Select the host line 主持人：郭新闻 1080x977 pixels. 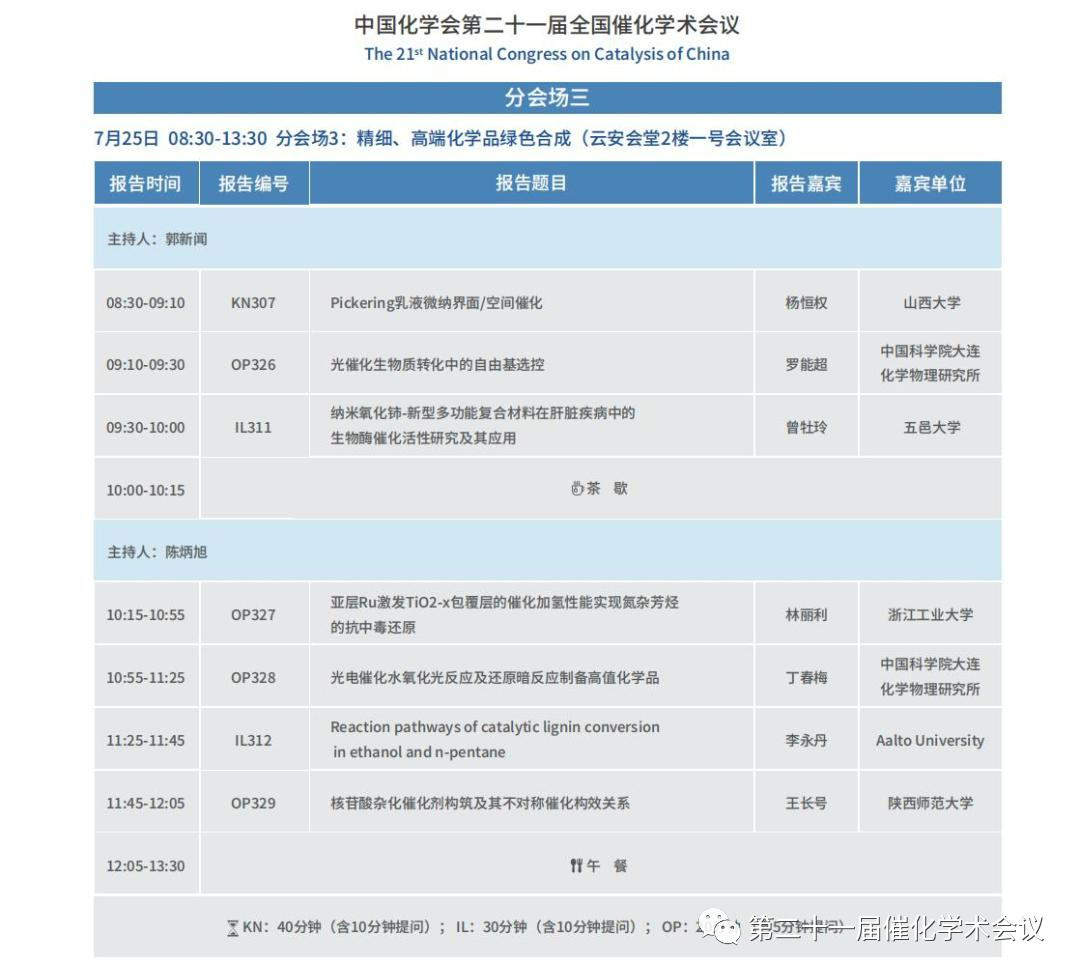coord(157,239)
